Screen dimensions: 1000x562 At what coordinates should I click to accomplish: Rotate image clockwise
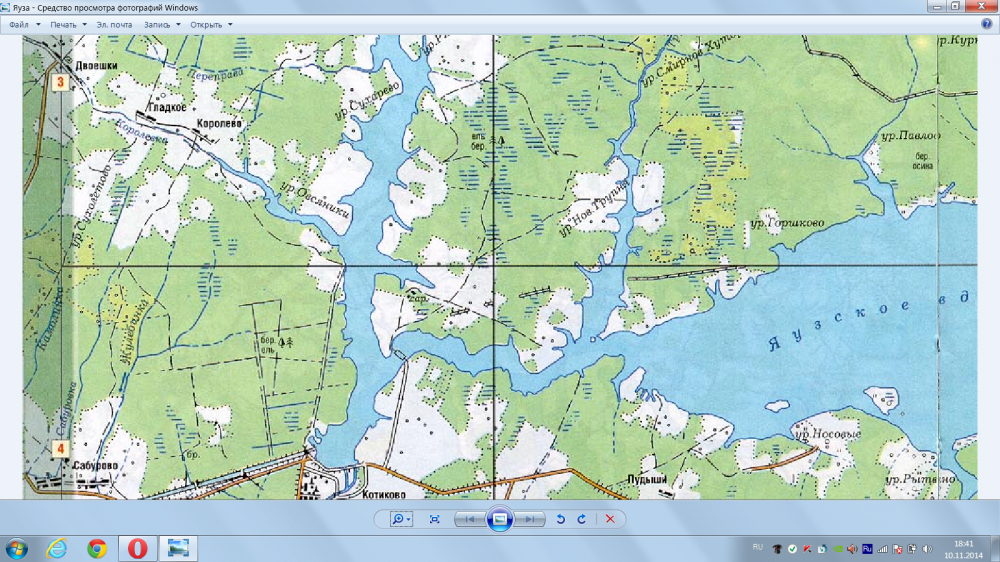581,519
